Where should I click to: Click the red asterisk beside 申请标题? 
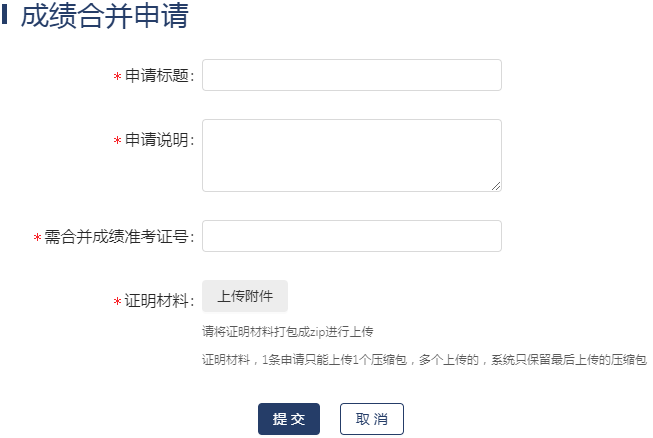(117, 77)
